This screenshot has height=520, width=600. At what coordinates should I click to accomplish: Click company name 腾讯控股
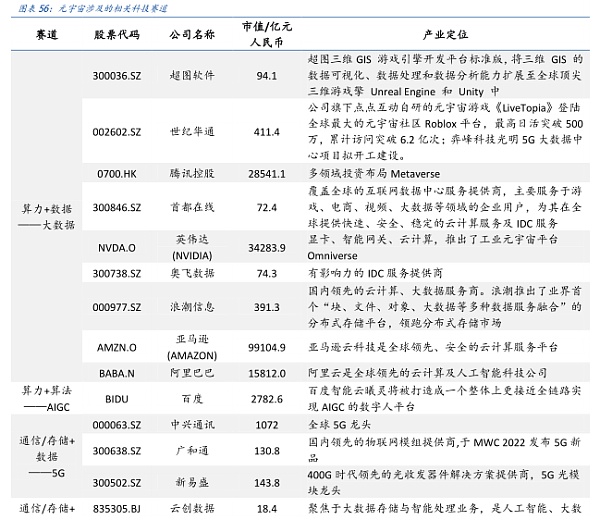coord(192,173)
